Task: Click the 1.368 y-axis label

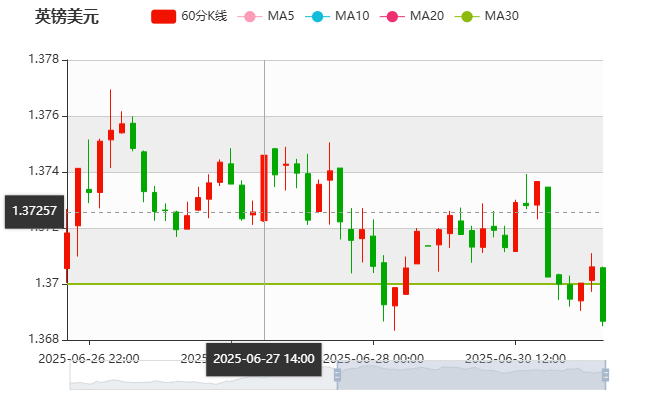Action: point(44,339)
